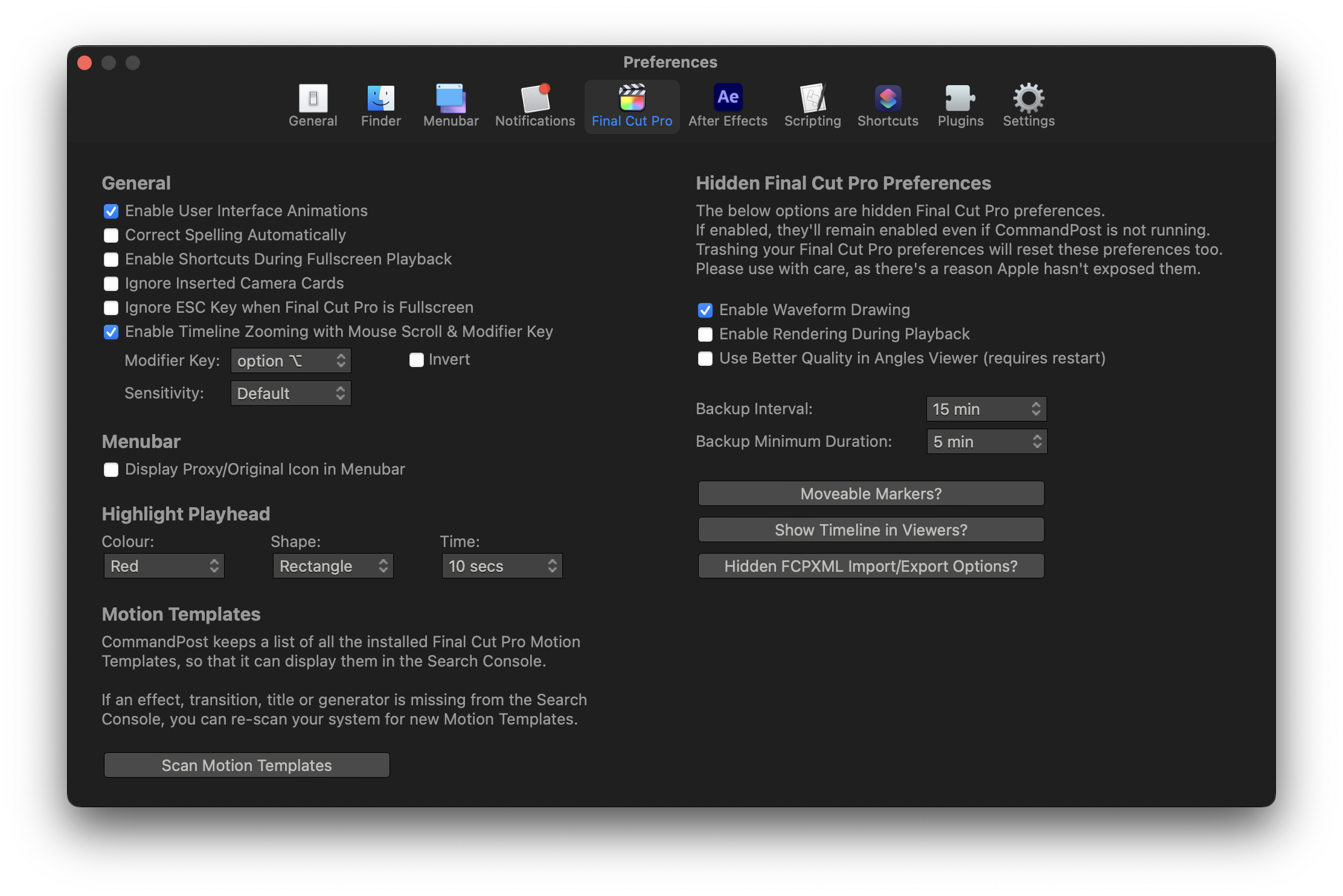Check Ignore Inserted Camera Cards

click(111, 284)
